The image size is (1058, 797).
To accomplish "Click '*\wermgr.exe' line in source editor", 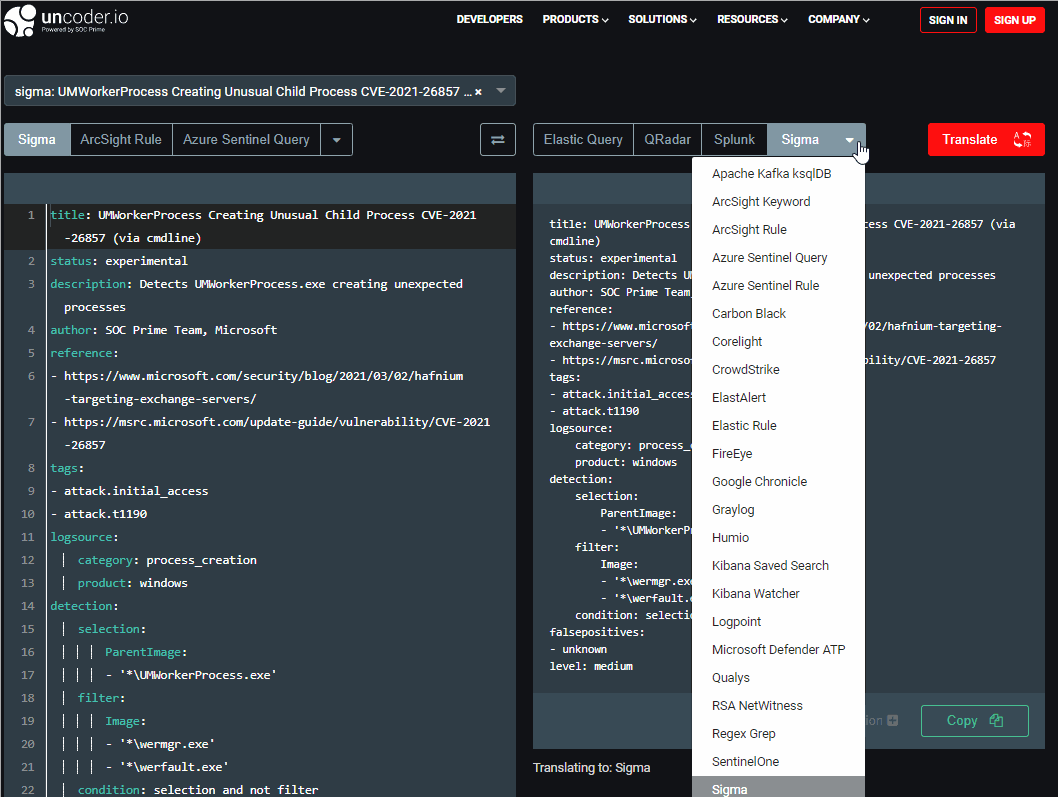I will tap(160, 744).
